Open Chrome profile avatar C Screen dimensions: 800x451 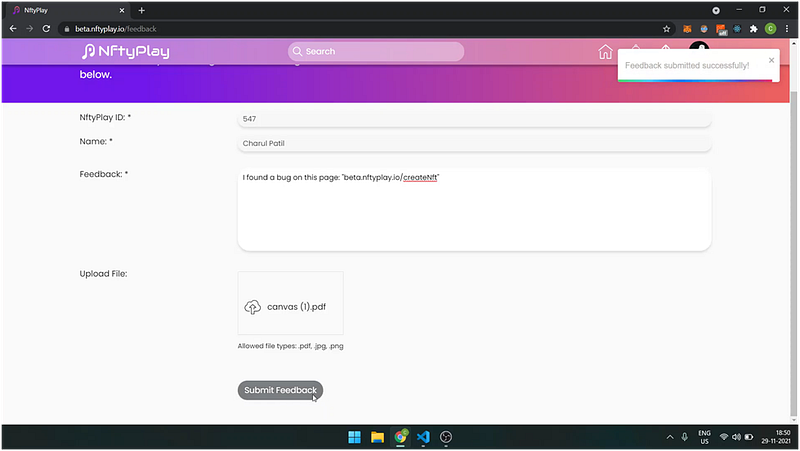click(x=770, y=29)
